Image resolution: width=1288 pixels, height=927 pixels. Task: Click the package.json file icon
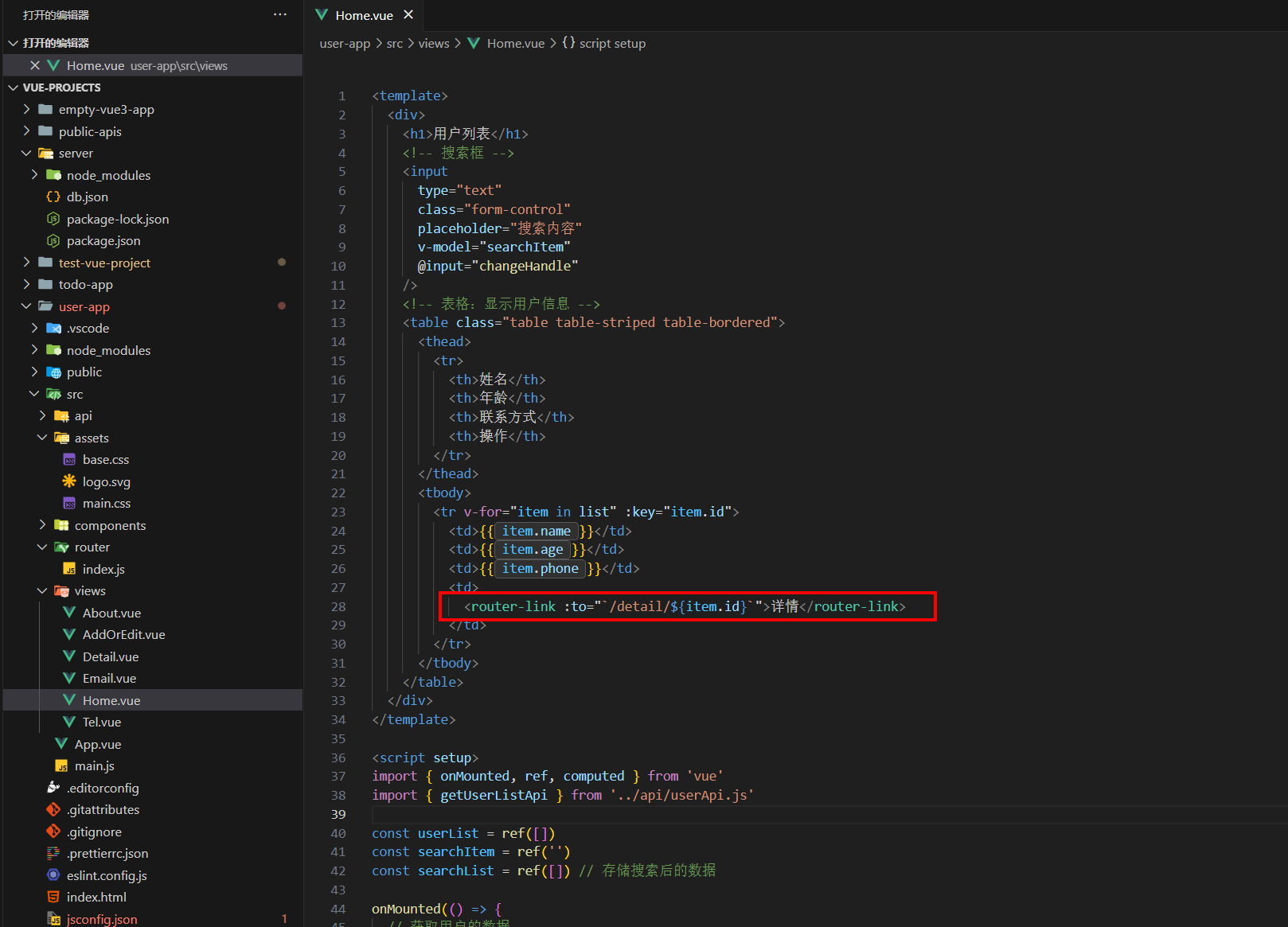tap(53, 240)
